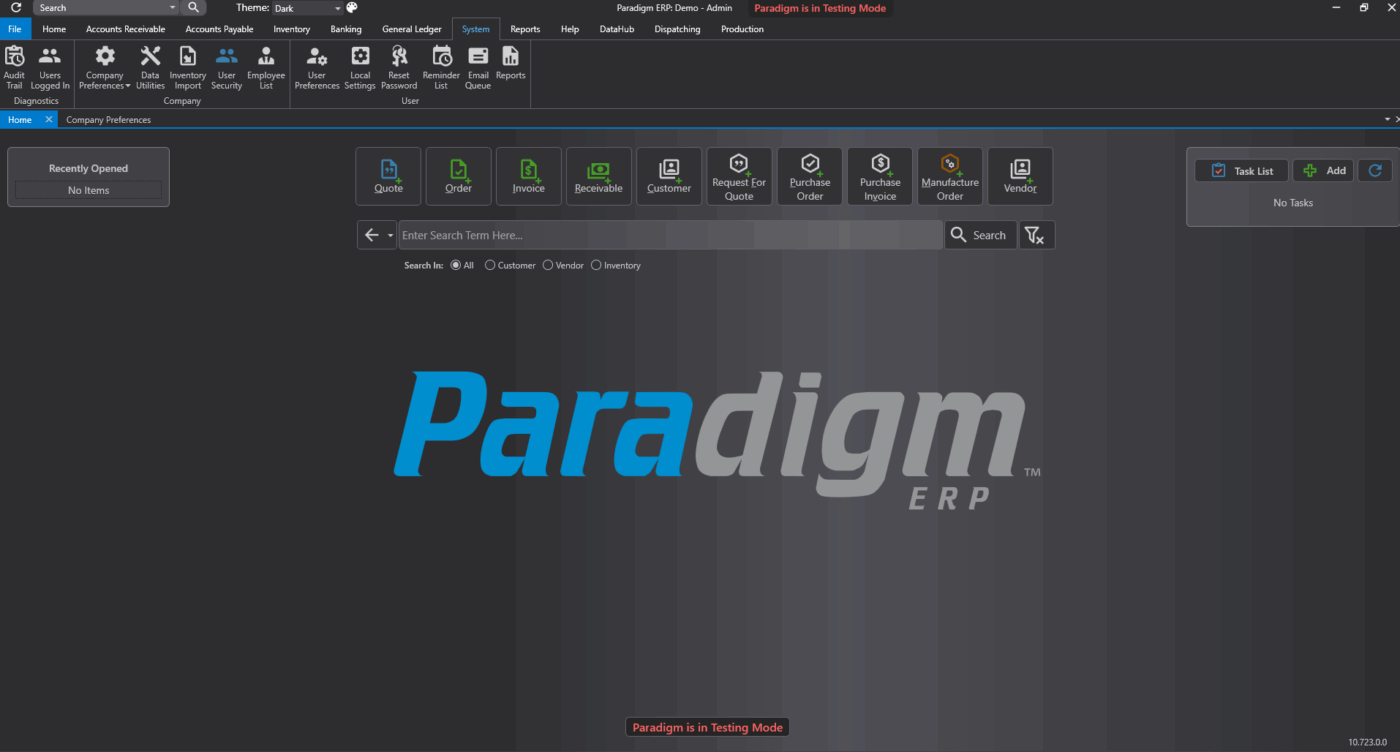The width and height of the screenshot is (1400, 752).
Task: Open the Accounts Receivable ribbon tab
Action: pos(125,29)
